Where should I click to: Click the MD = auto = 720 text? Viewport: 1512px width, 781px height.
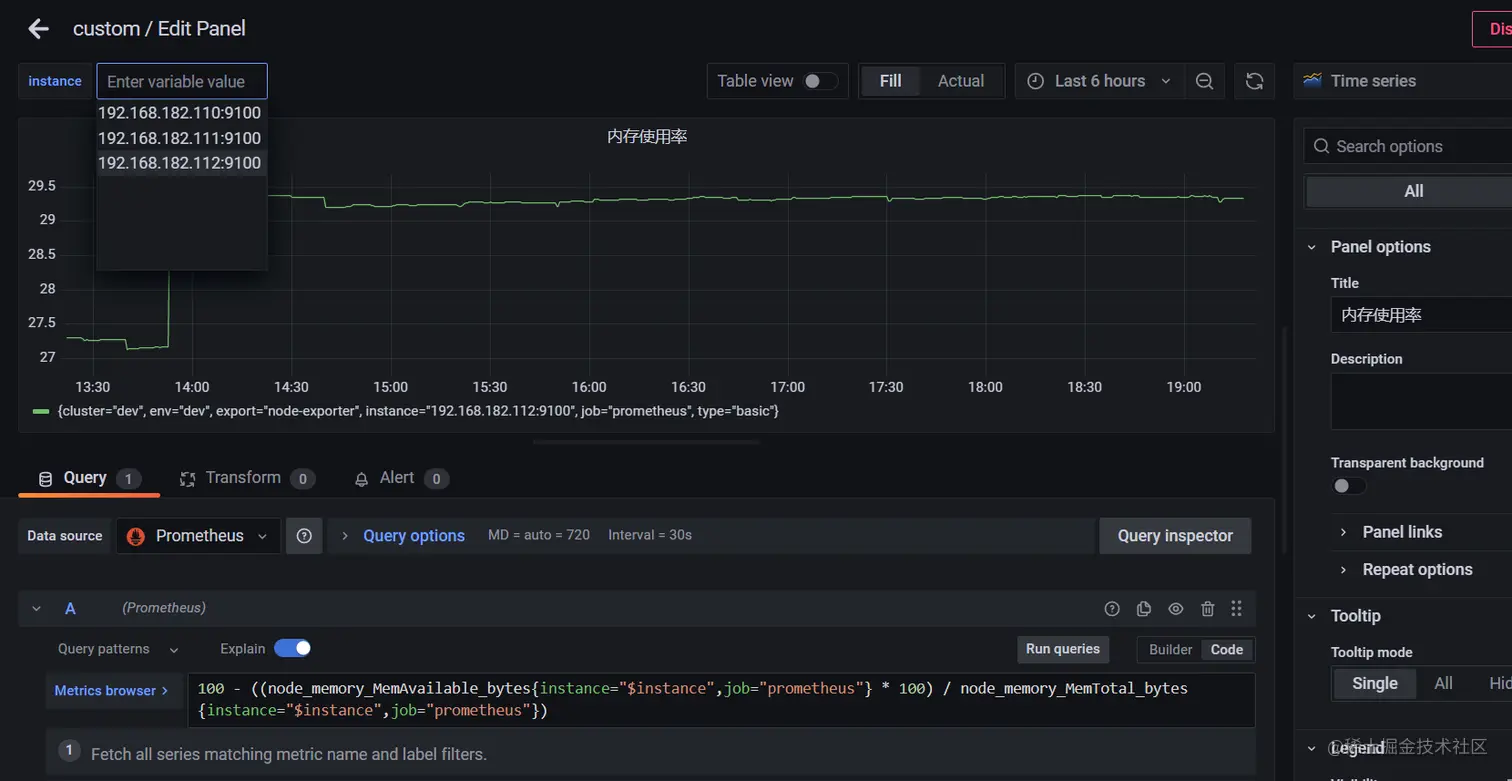coord(539,536)
